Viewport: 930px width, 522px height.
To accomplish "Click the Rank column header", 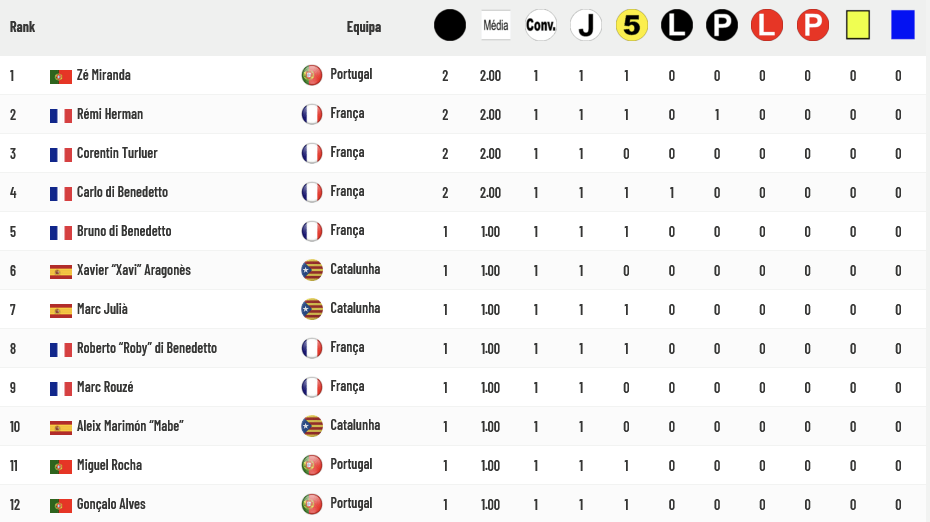I will coord(23,27).
